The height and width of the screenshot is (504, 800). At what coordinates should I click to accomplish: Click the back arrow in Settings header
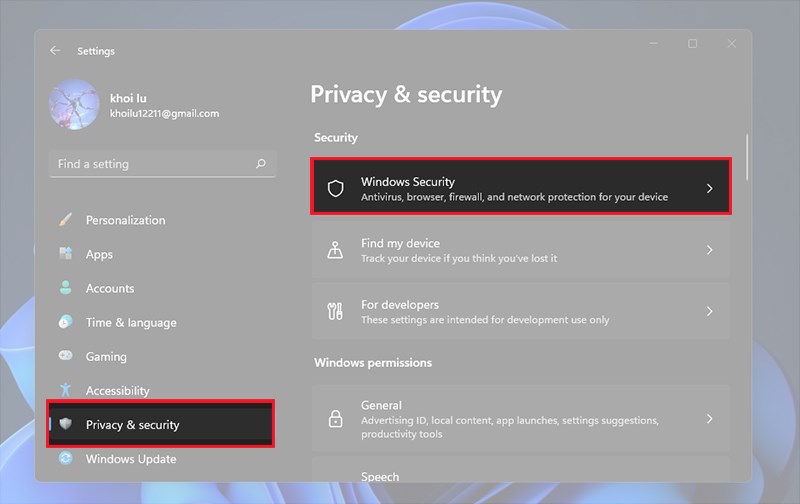point(55,51)
